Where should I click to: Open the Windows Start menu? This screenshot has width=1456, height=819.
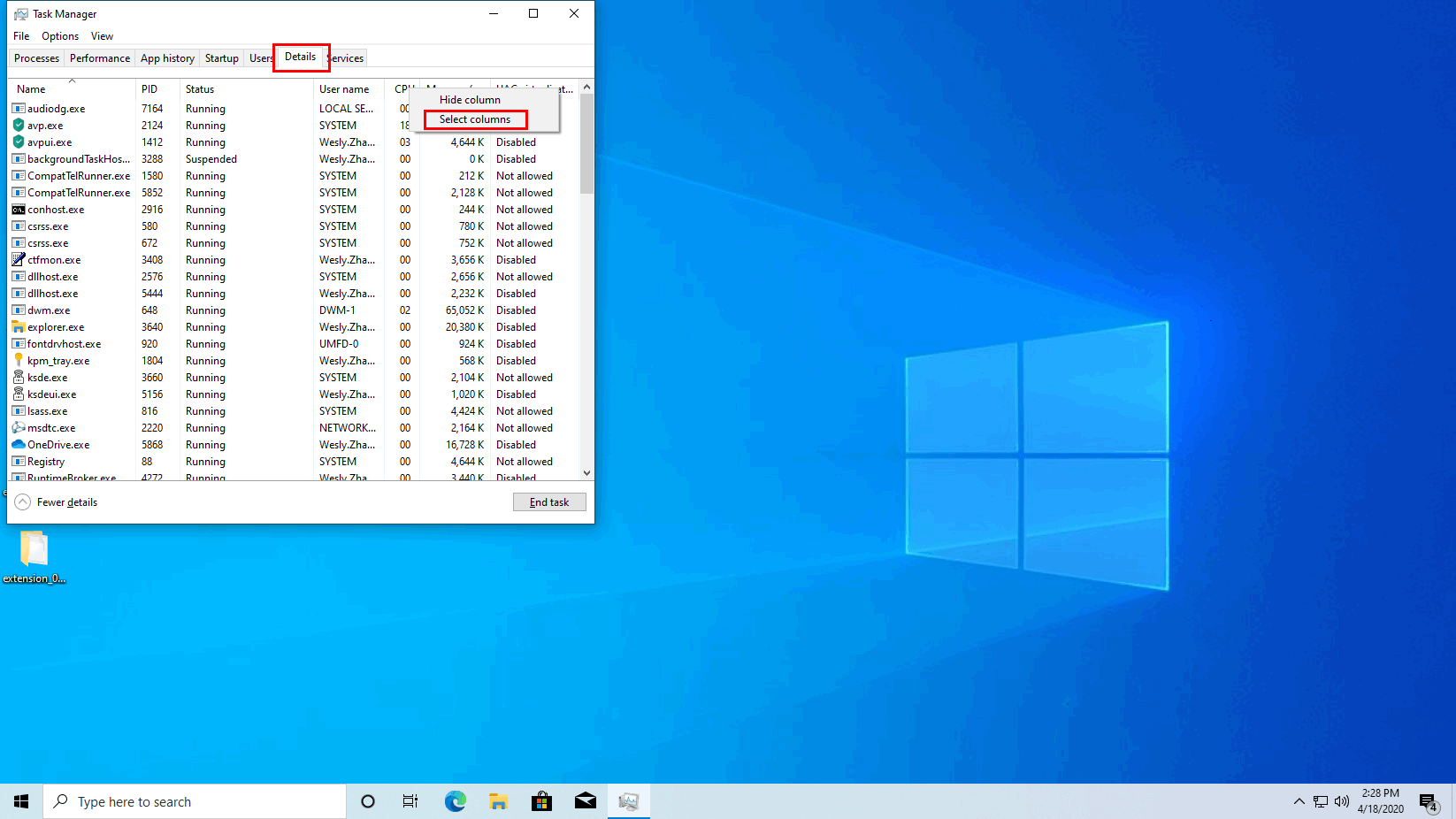[21, 801]
